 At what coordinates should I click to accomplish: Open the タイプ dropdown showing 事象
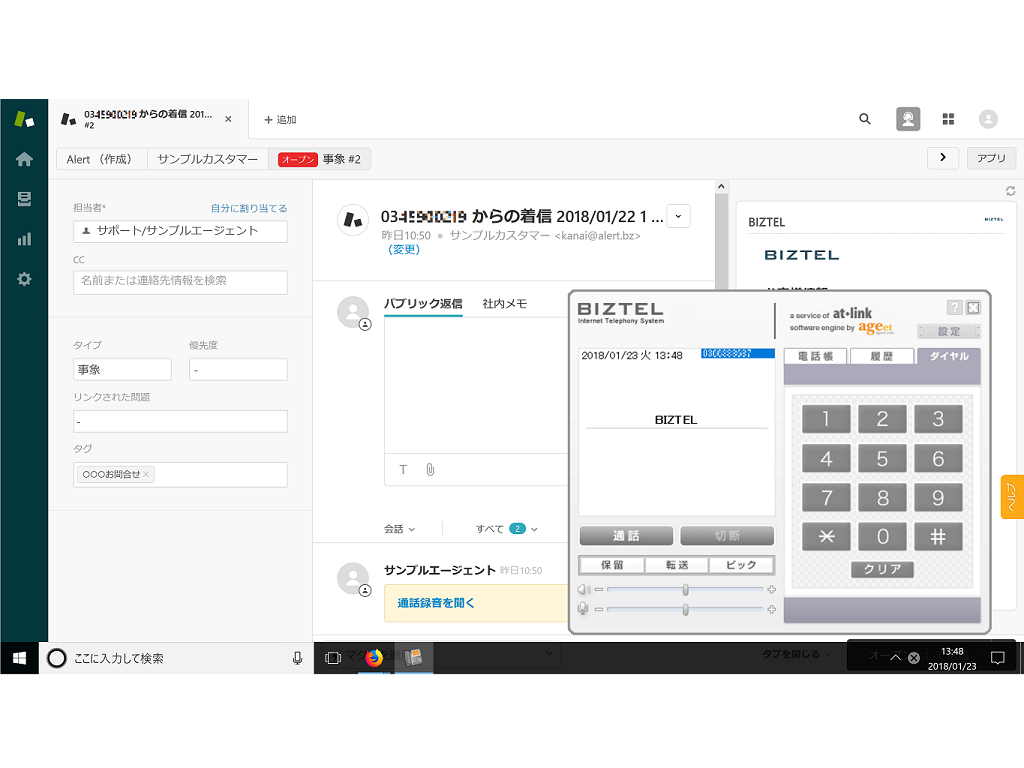pos(122,369)
